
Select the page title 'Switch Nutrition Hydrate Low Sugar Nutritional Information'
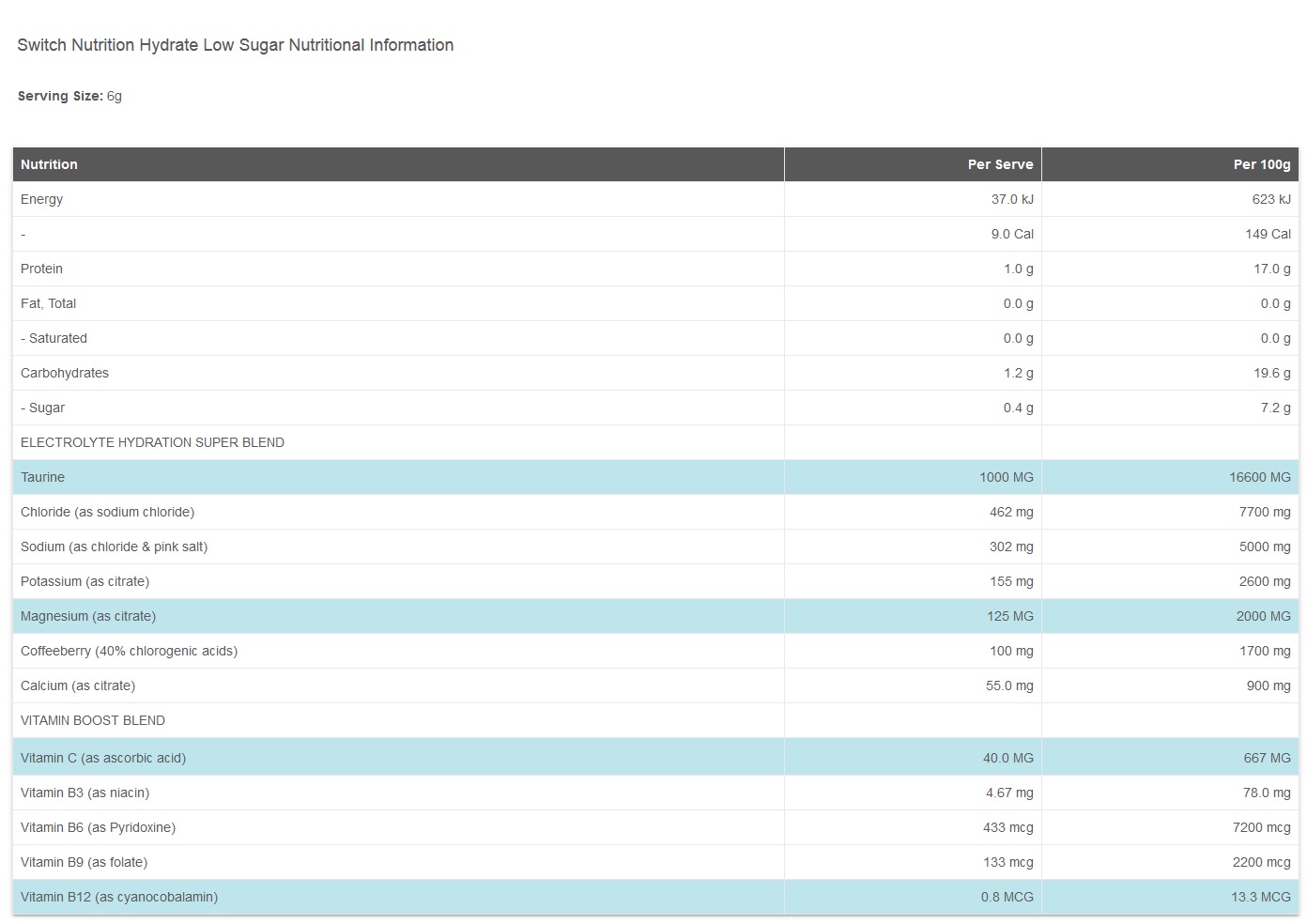(235, 45)
